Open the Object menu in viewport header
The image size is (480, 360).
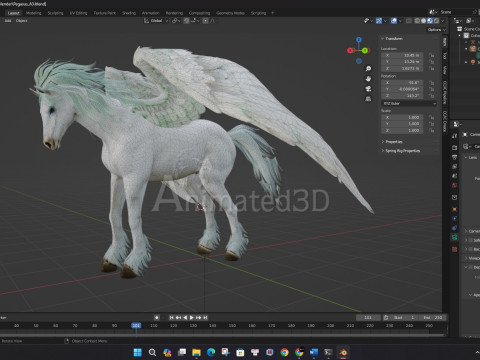tap(21, 21)
